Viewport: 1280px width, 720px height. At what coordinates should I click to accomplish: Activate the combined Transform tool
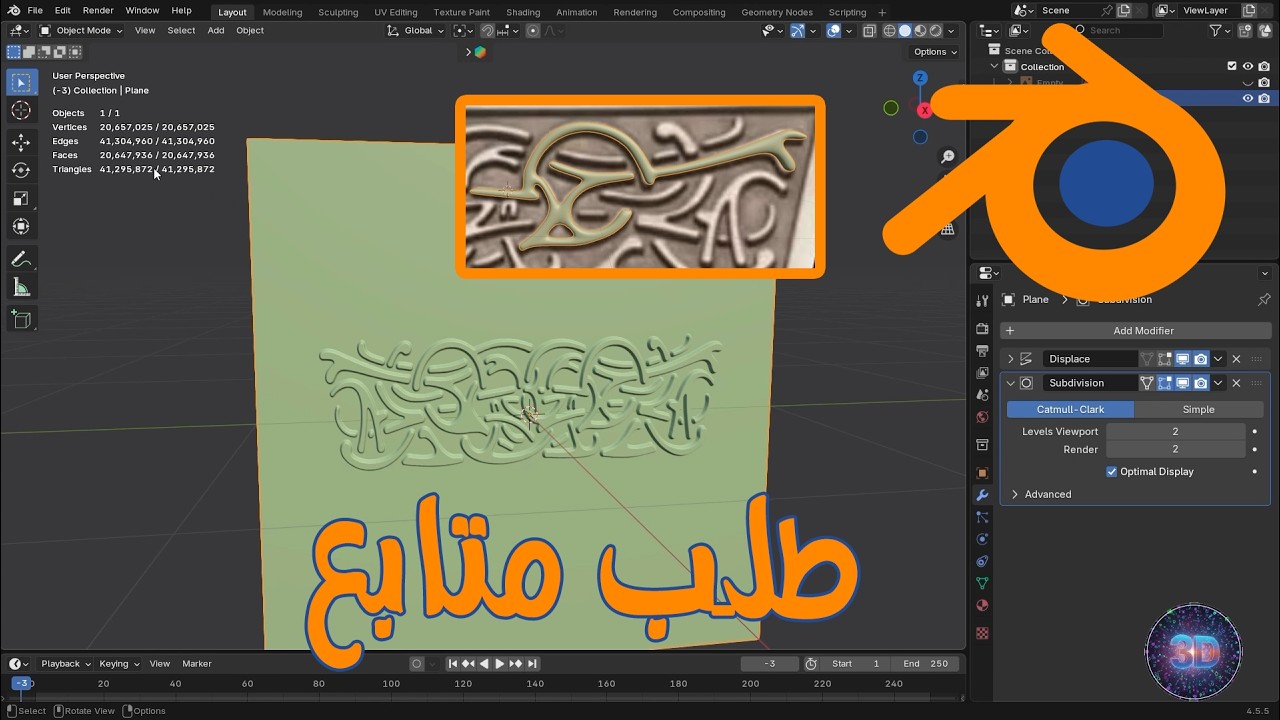pyautogui.click(x=21, y=226)
